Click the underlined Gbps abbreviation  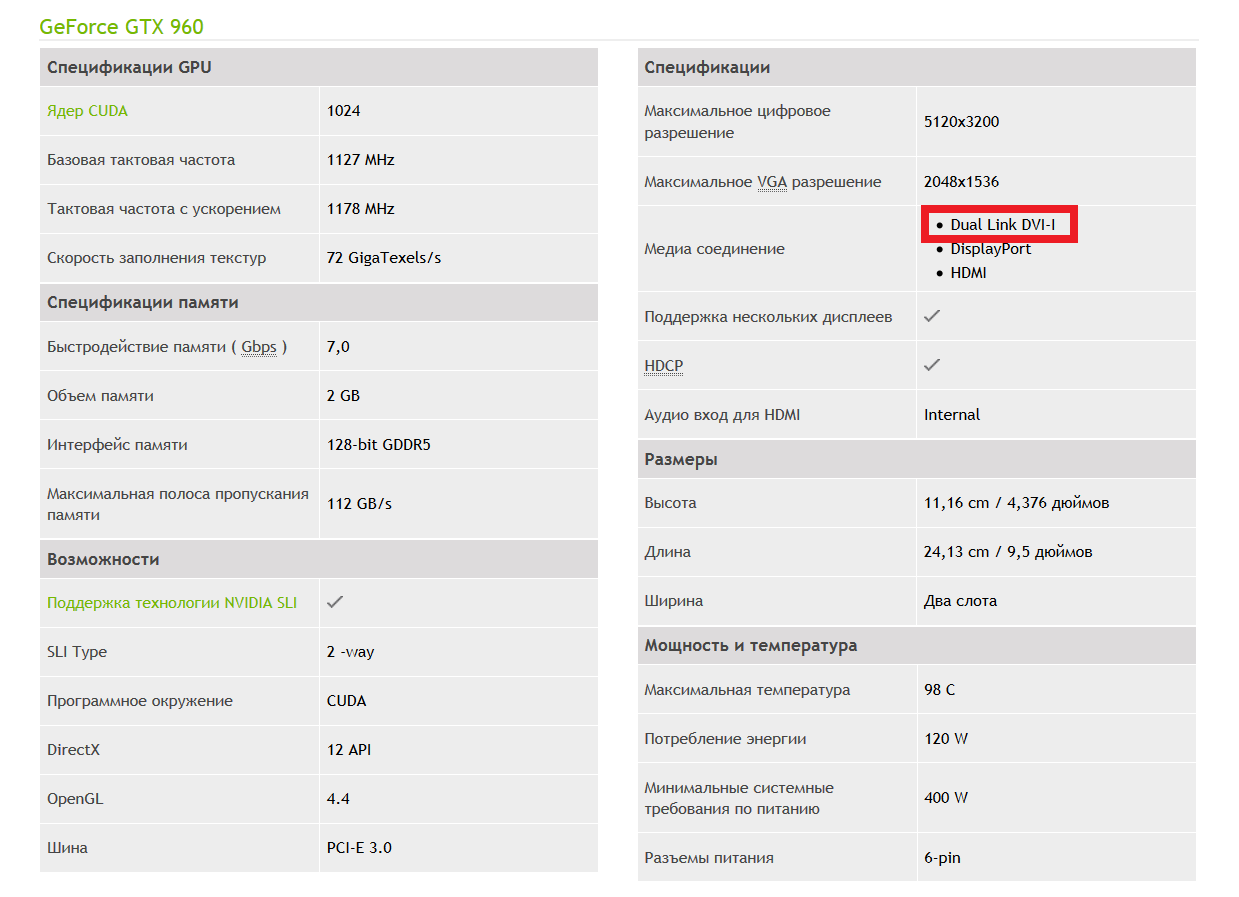pyautogui.click(x=259, y=347)
